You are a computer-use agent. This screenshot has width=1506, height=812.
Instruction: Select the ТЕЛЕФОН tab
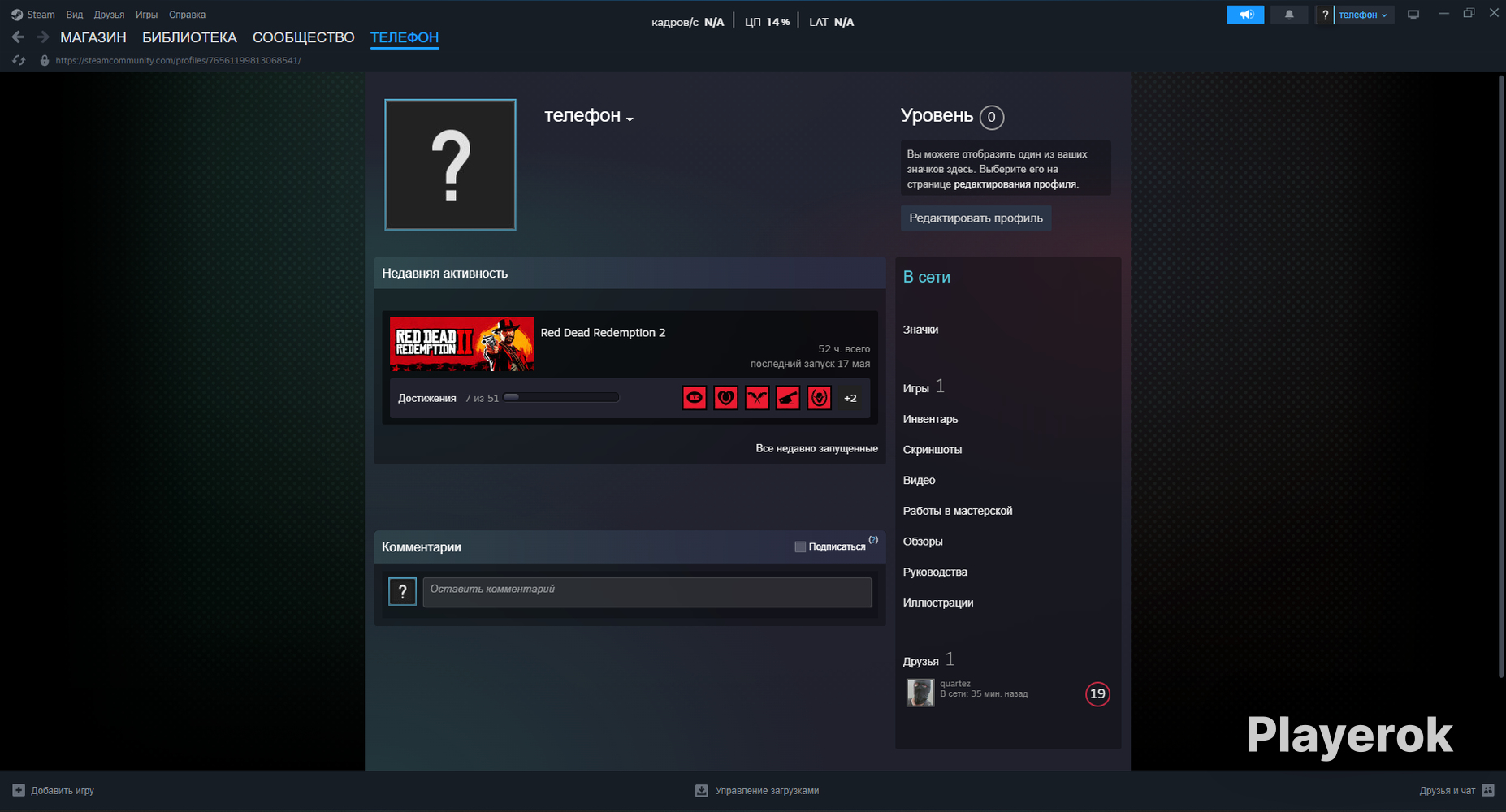[x=405, y=37]
